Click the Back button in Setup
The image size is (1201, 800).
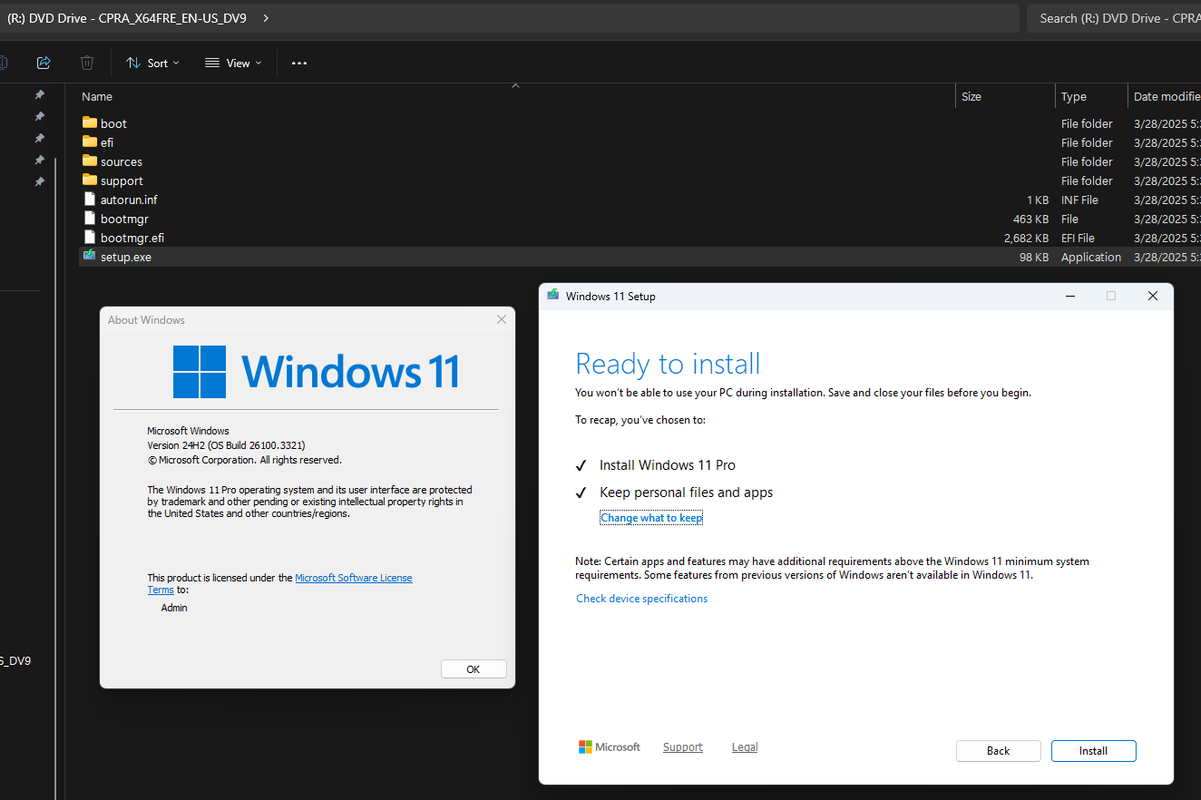pos(998,750)
